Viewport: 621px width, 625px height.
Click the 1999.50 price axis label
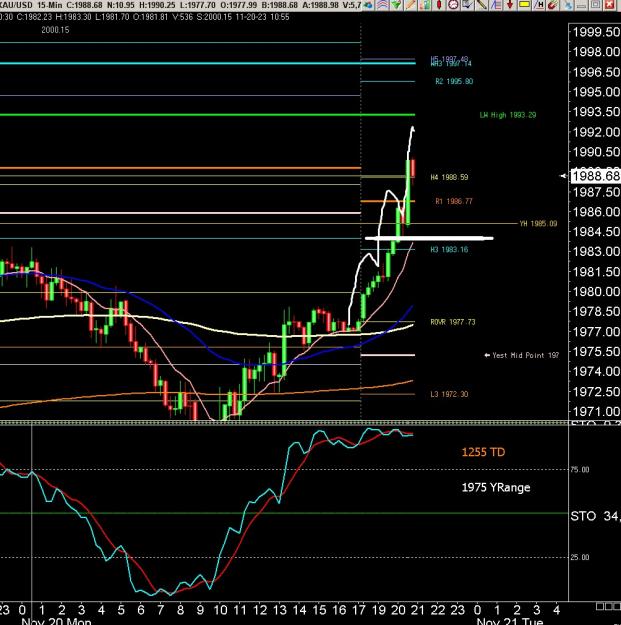coord(596,32)
